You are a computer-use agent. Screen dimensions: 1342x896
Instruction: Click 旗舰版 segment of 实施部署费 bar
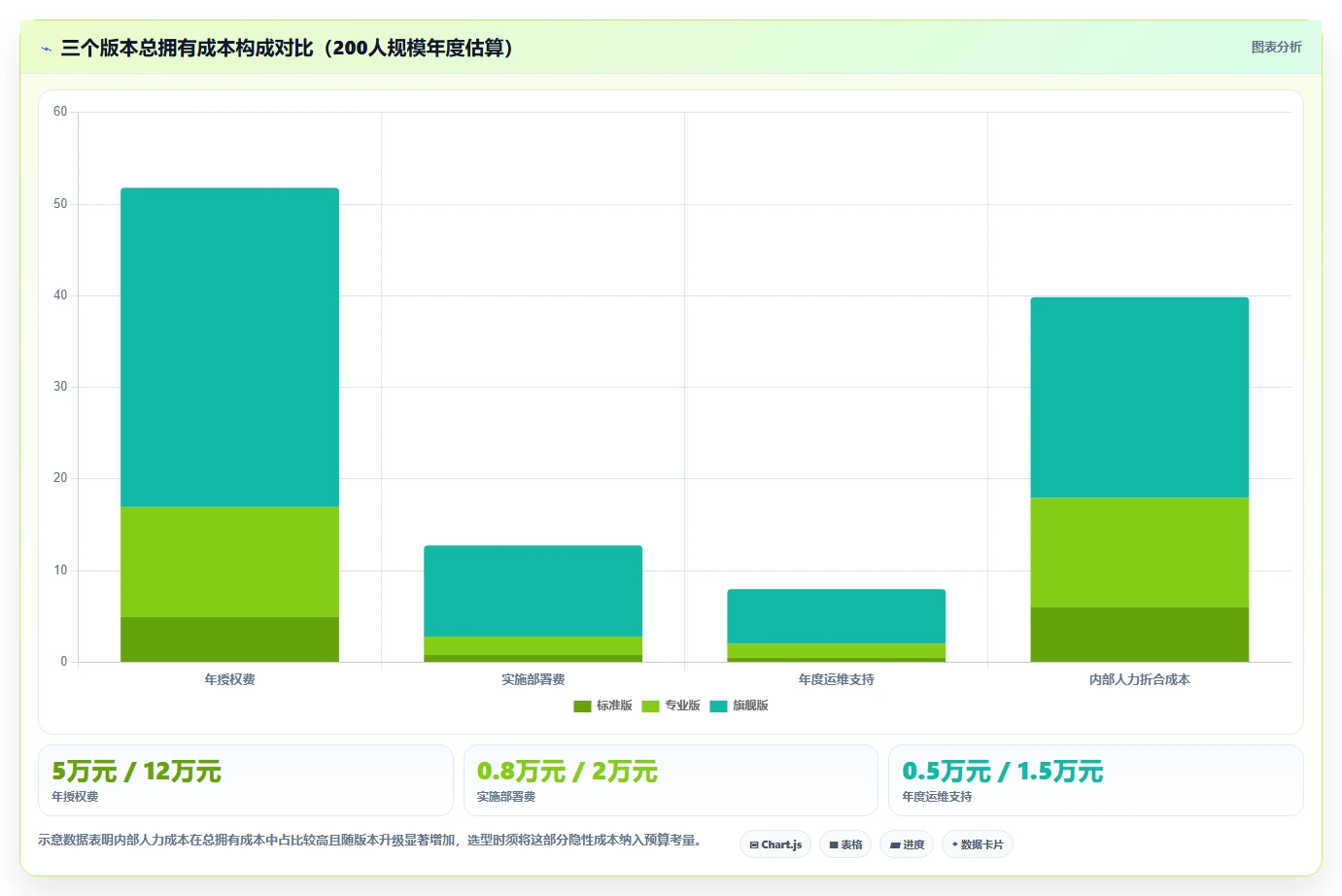pyautogui.click(x=533, y=591)
